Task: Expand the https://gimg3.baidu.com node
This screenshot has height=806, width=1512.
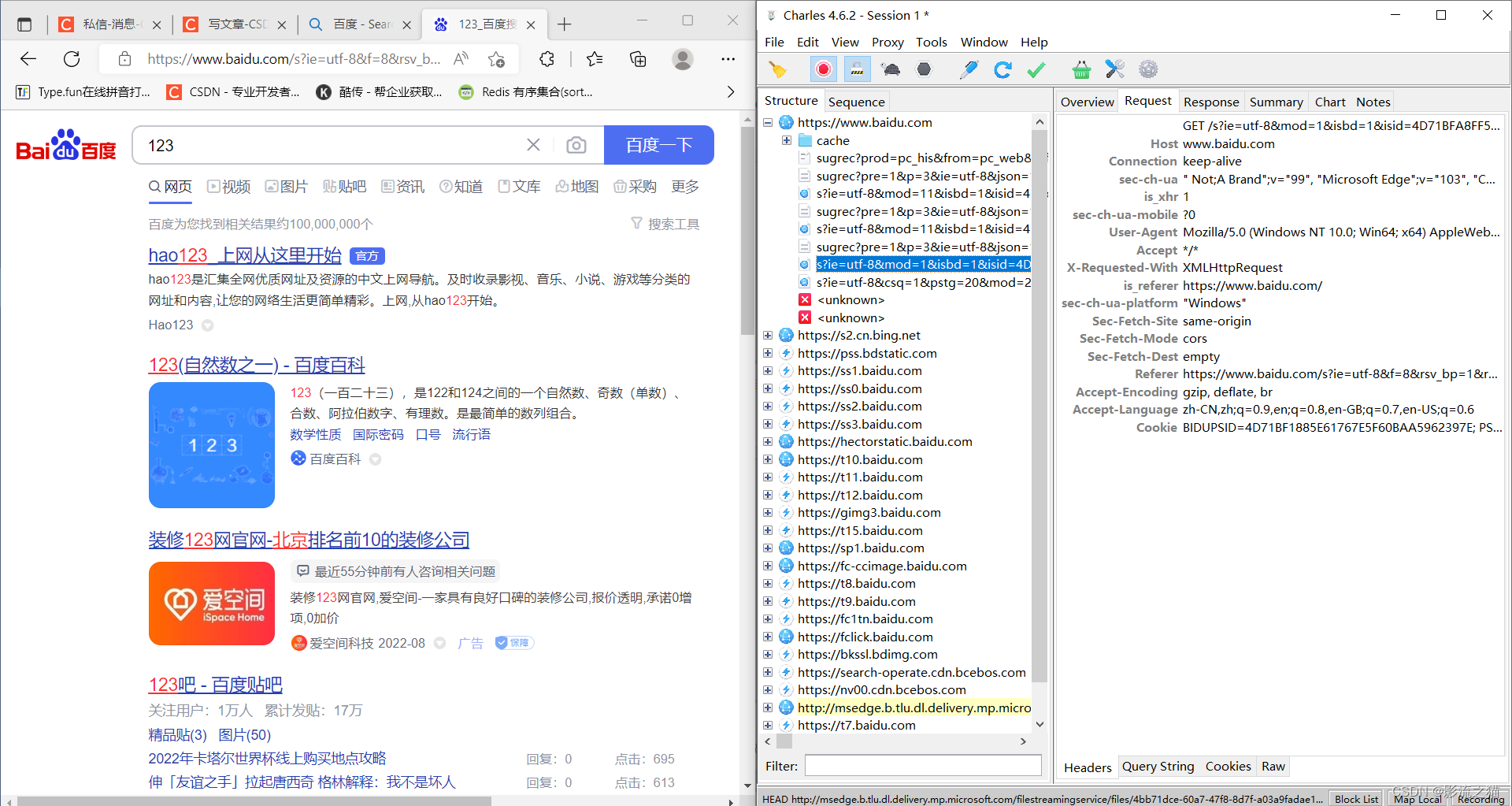Action: click(768, 513)
